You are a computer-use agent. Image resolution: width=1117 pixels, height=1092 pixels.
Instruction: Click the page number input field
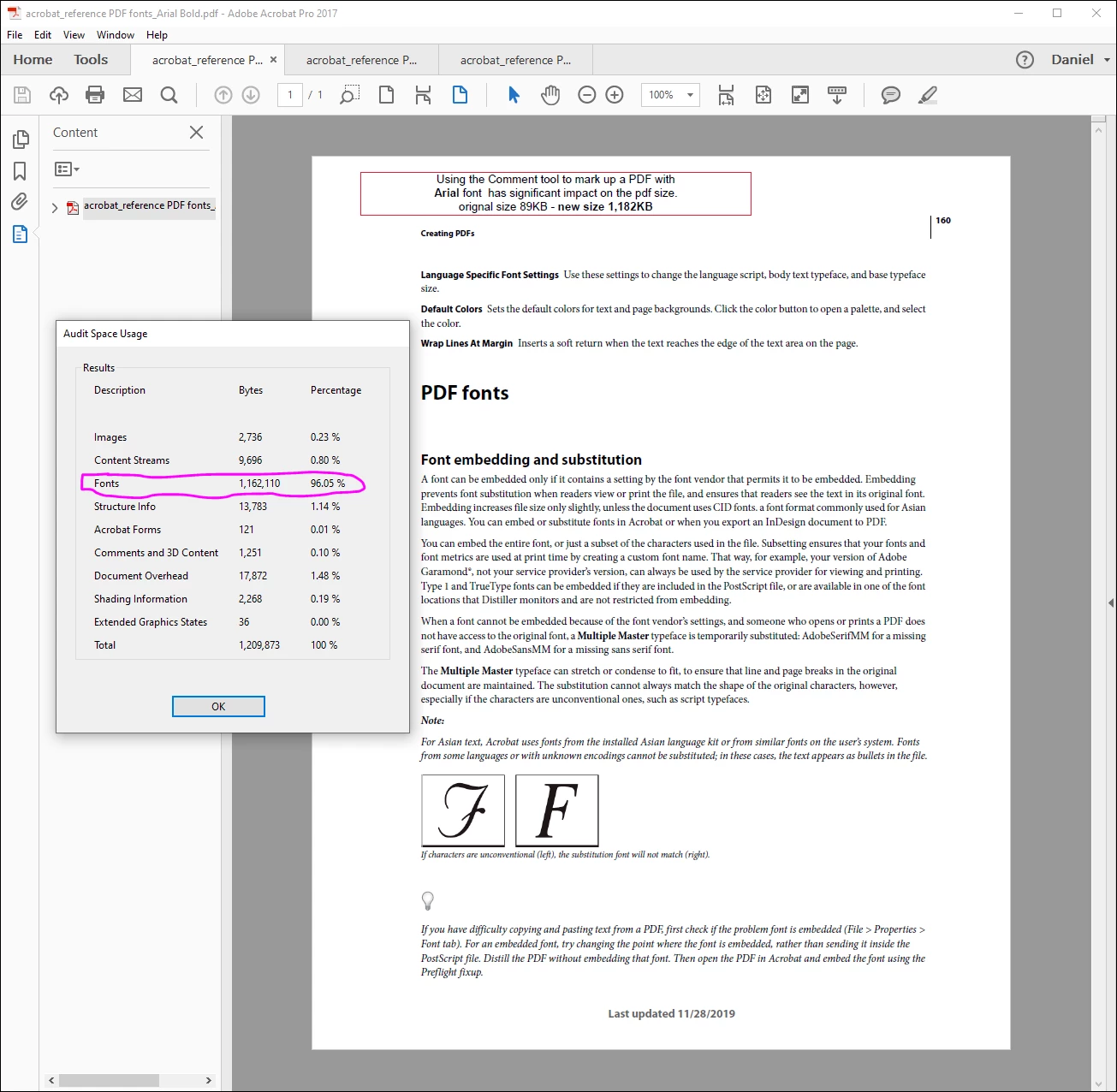[290, 95]
